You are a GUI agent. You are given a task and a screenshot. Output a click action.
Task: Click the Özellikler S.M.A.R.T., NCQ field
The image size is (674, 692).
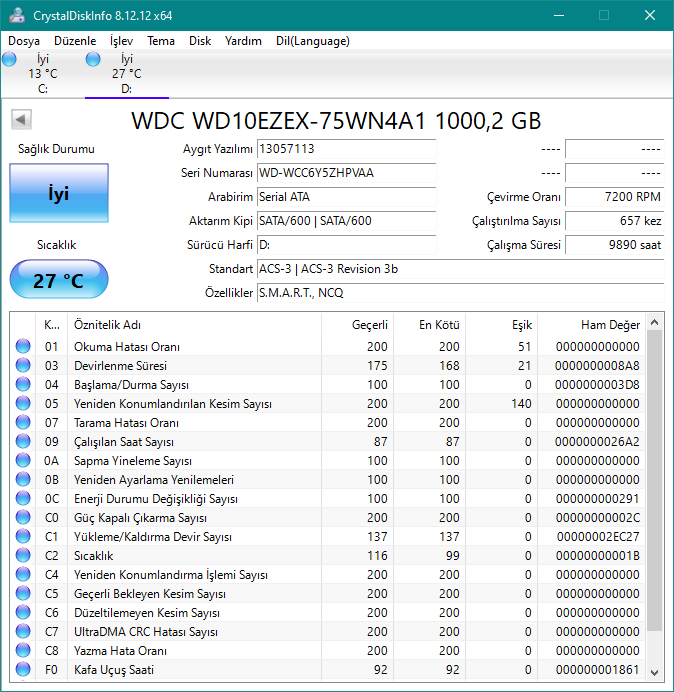(x=460, y=293)
